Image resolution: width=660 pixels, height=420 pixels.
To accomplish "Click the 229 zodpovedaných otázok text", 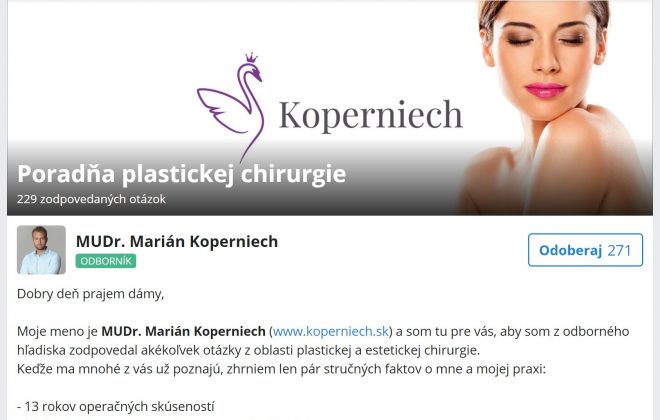I will (91, 199).
